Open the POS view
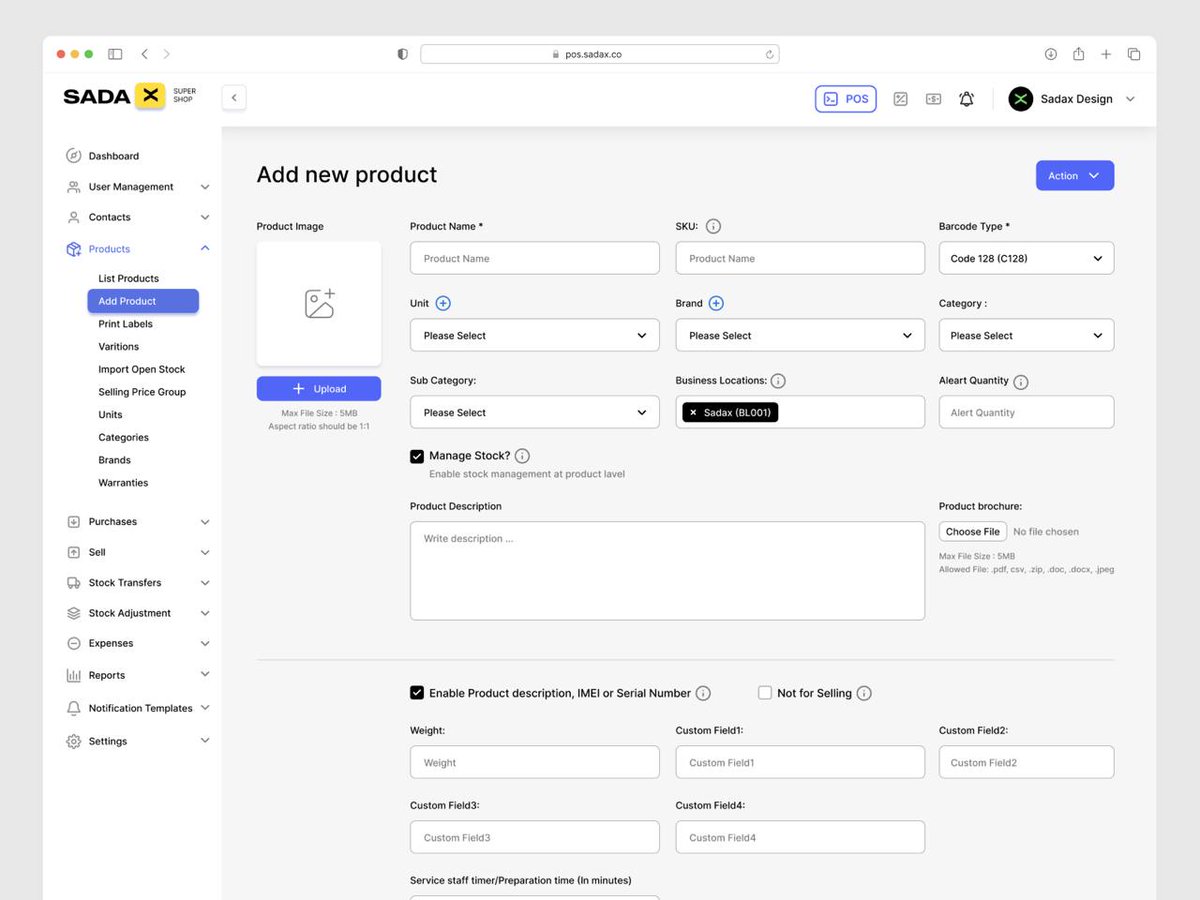This screenshot has height=900, width=1200. coord(845,98)
